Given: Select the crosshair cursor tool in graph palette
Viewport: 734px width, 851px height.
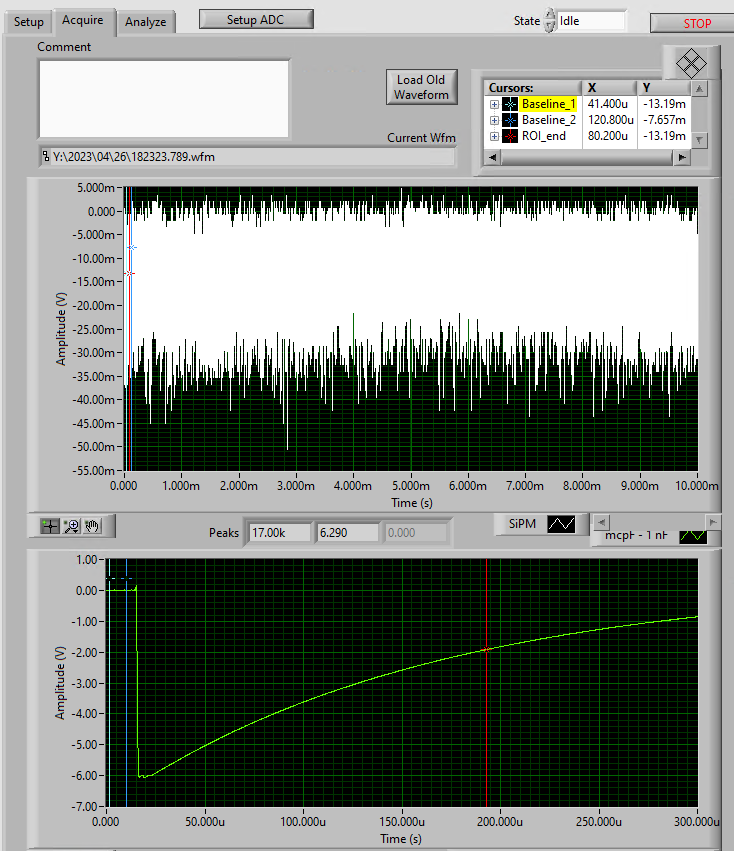Looking at the screenshot, I should (x=50, y=525).
